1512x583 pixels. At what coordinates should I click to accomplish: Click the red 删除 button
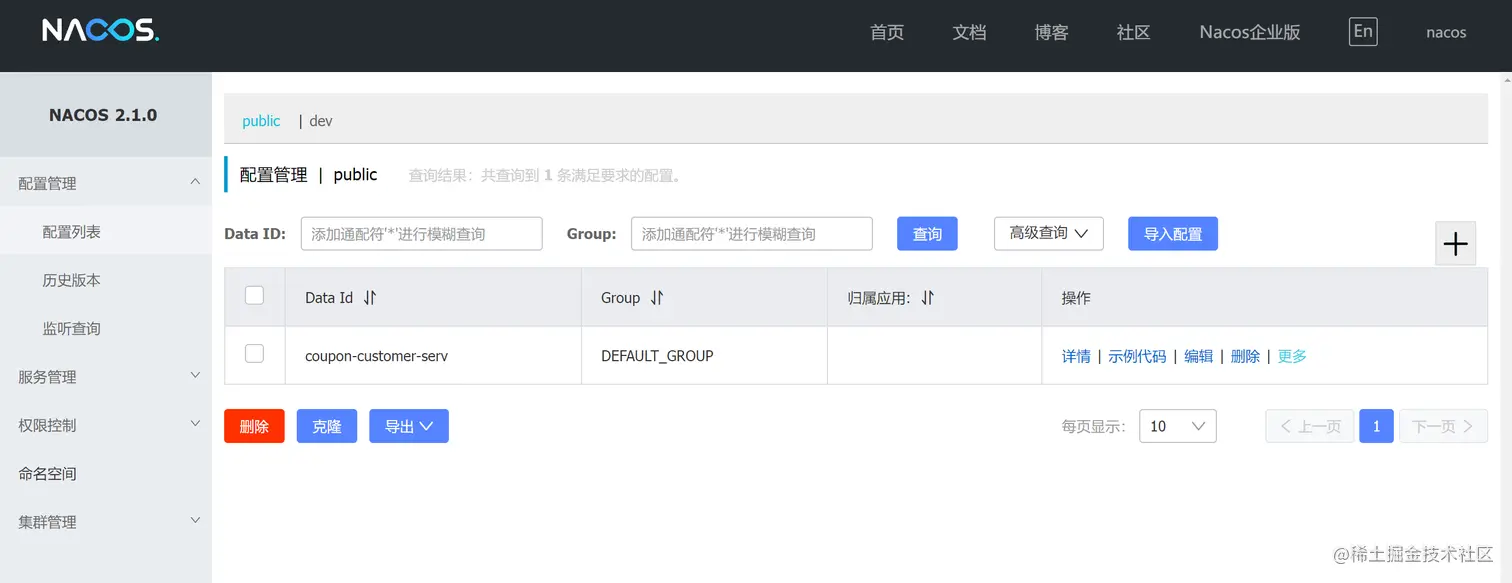[254, 426]
